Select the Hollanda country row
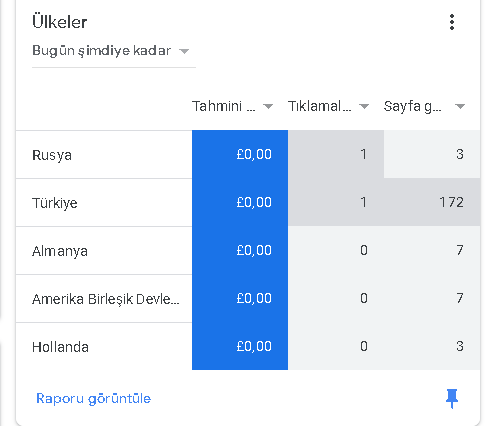 (248, 347)
